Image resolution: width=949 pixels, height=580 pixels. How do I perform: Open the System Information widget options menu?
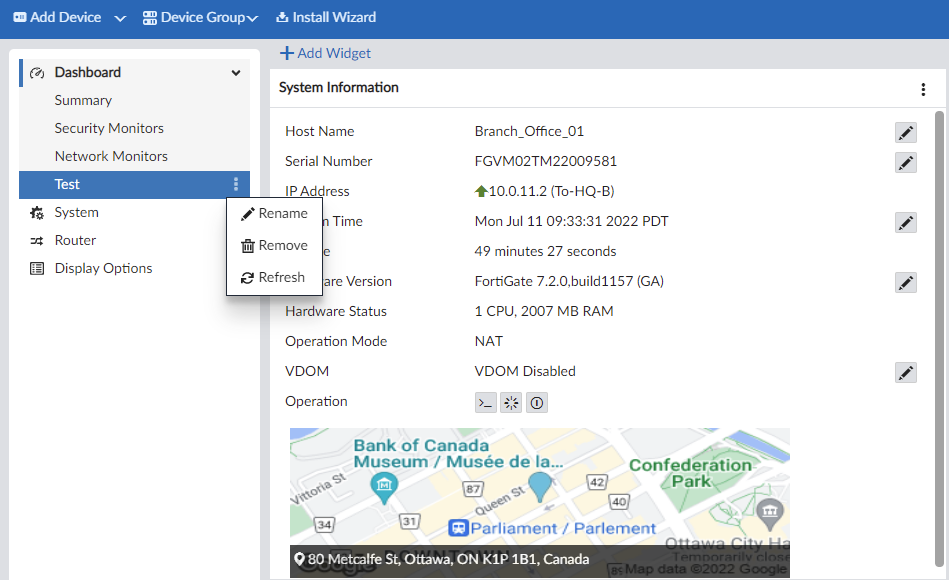923,89
